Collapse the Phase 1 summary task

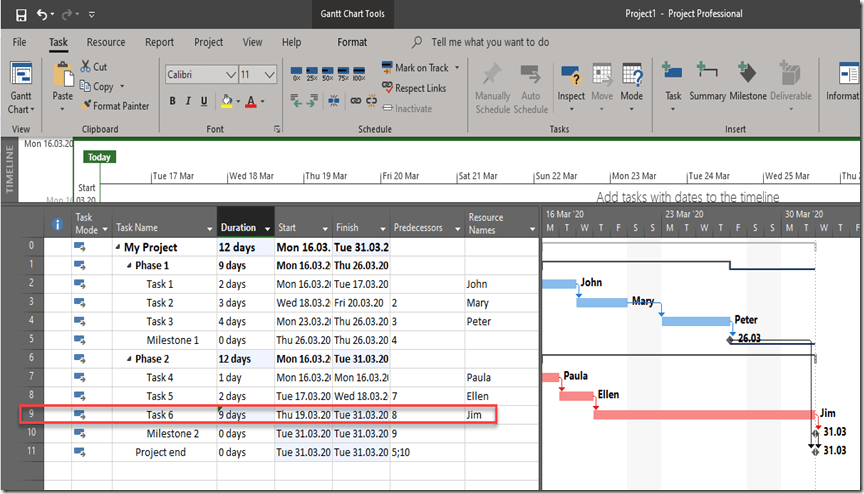(128, 266)
